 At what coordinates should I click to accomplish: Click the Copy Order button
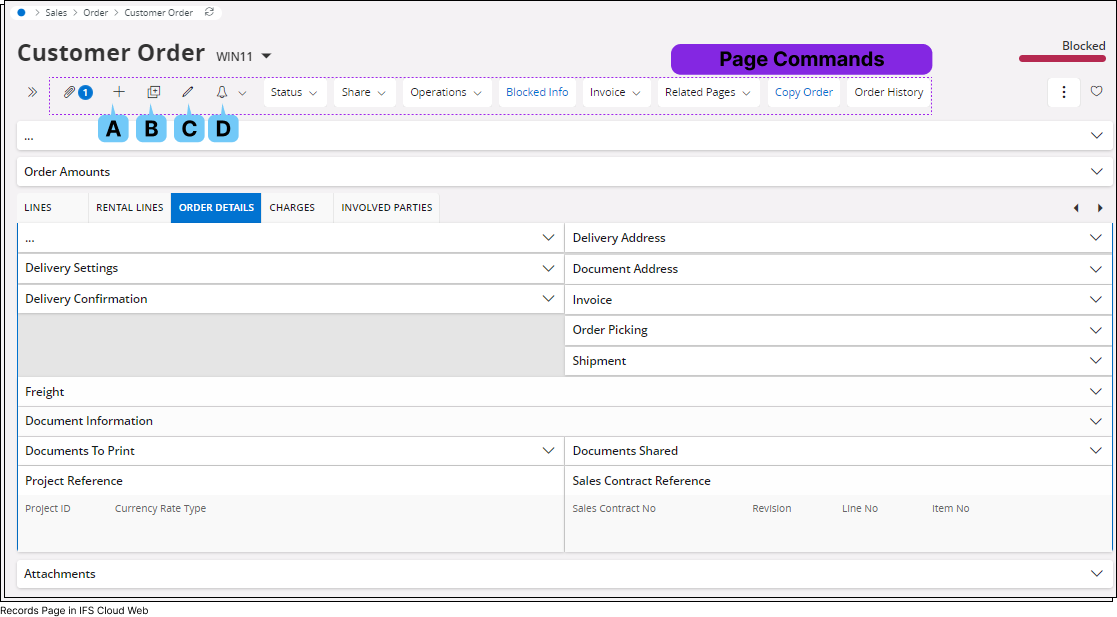click(803, 91)
